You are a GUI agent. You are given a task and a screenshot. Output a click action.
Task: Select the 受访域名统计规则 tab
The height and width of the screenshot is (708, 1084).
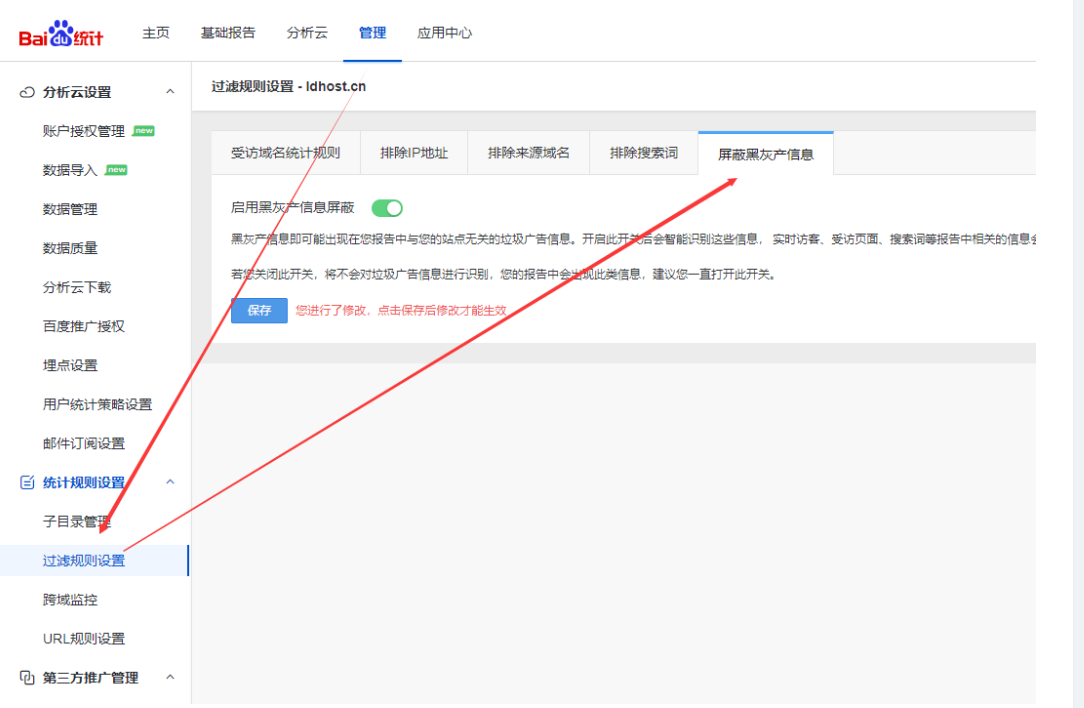click(285, 153)
